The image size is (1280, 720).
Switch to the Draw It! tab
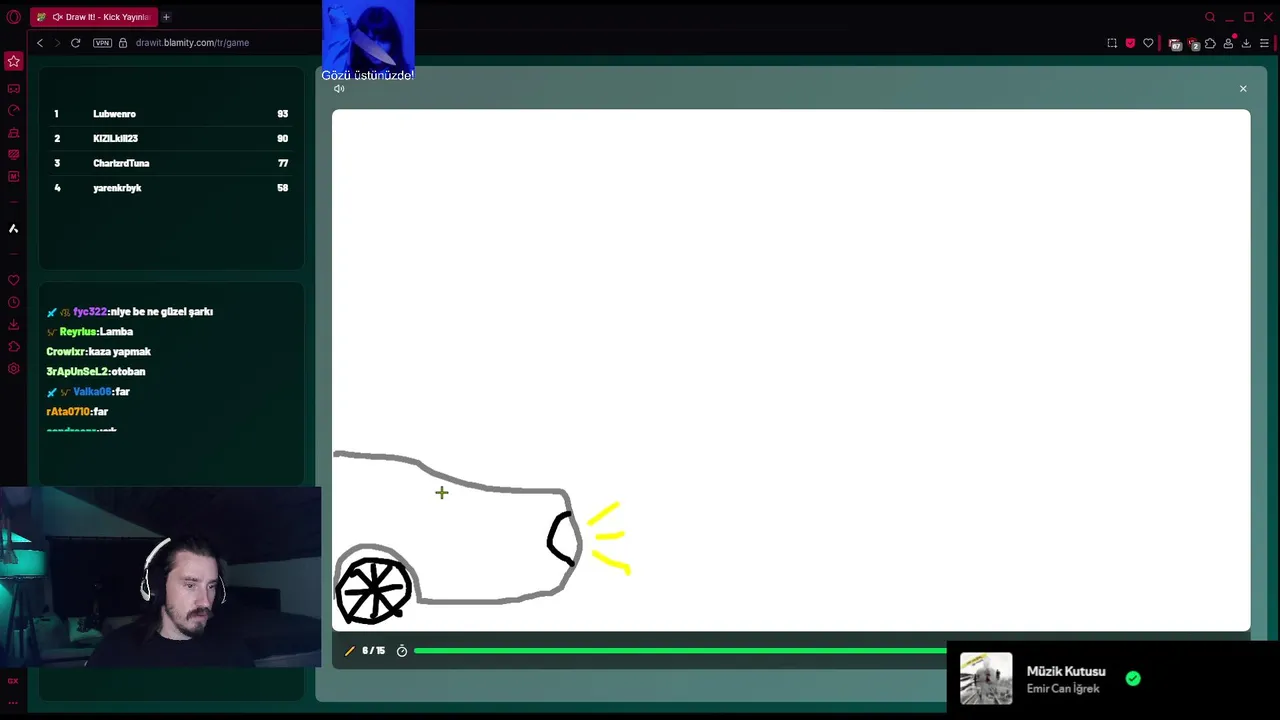pyautogui.click(x=93, y=17)
